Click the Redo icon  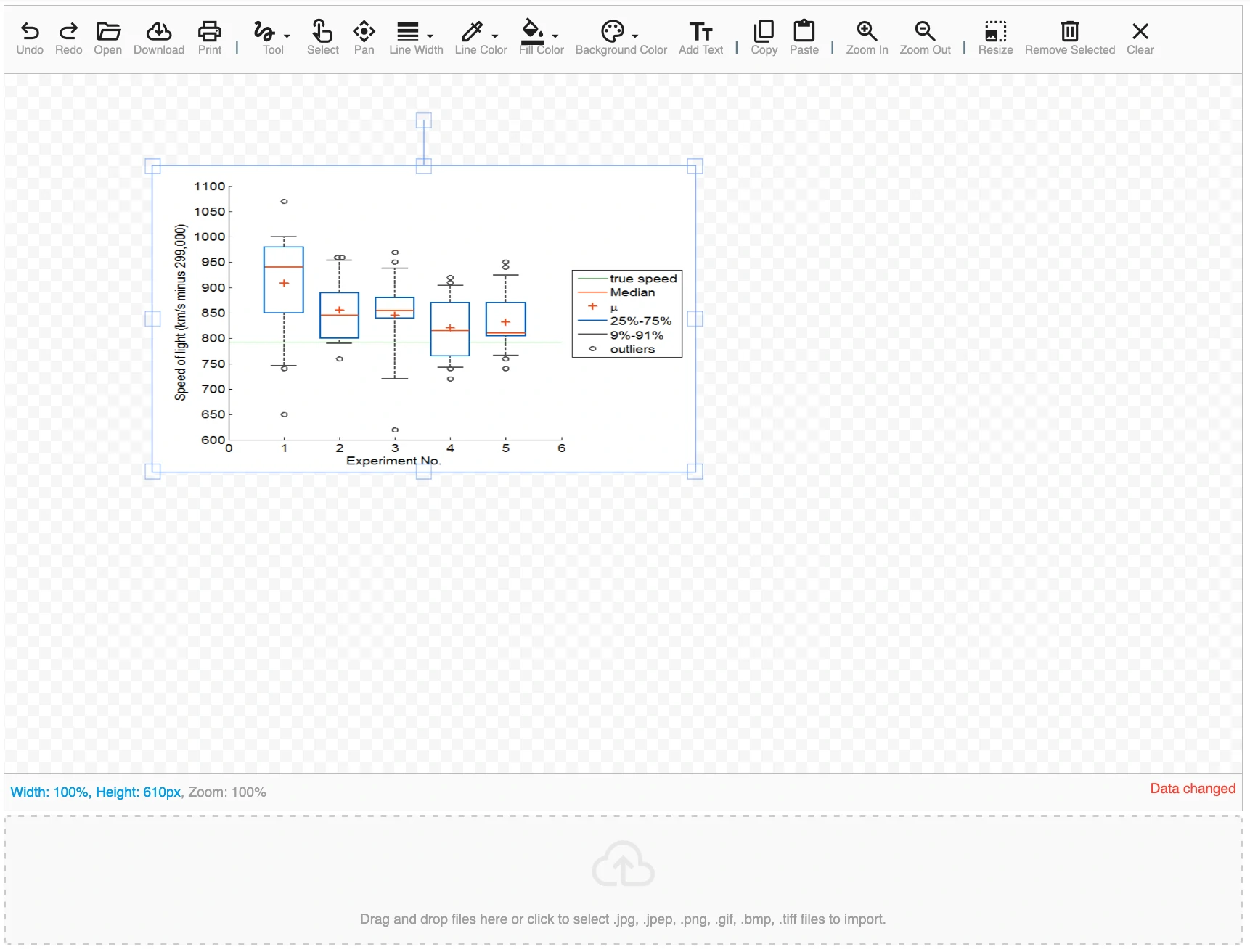coord(68,31)
